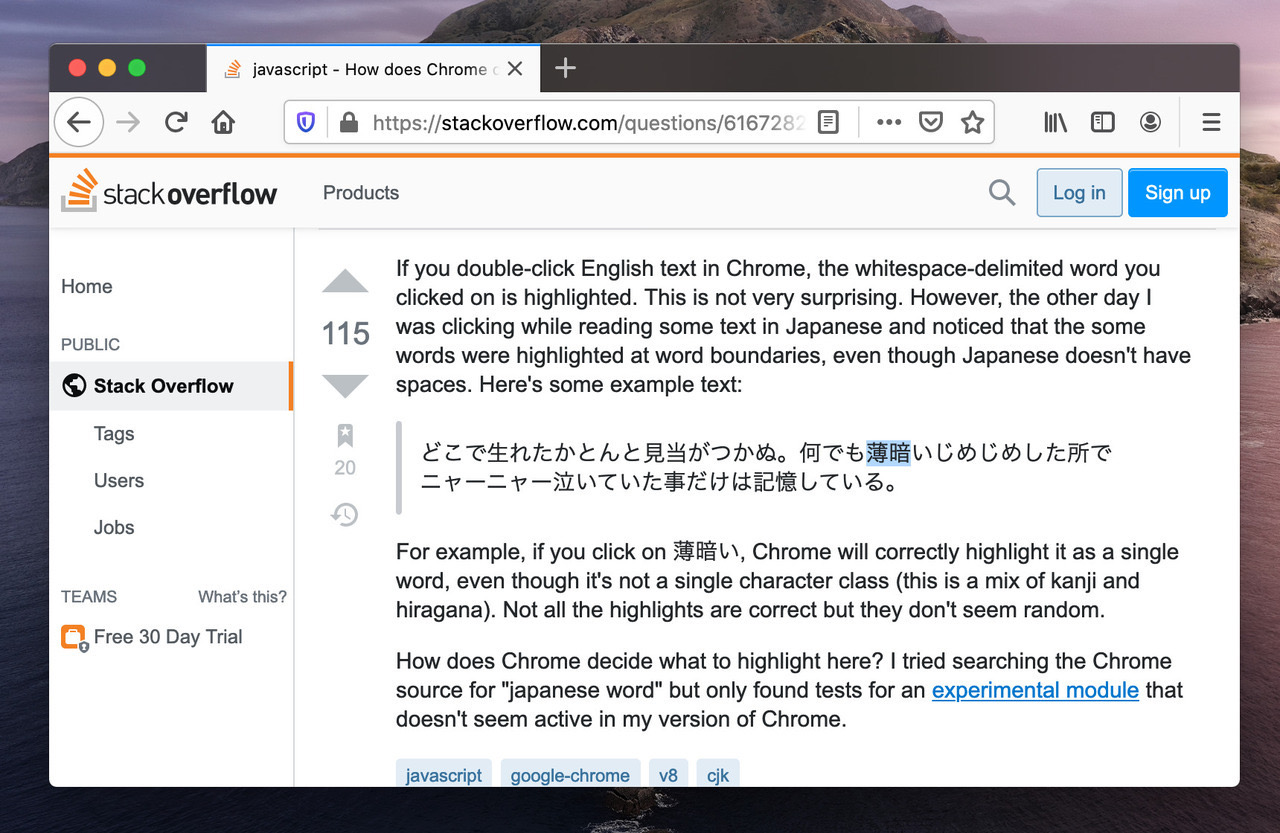The width and height of the screenshot is (1280, 833).
Task: Save page to Pocket
Action: 931,122
